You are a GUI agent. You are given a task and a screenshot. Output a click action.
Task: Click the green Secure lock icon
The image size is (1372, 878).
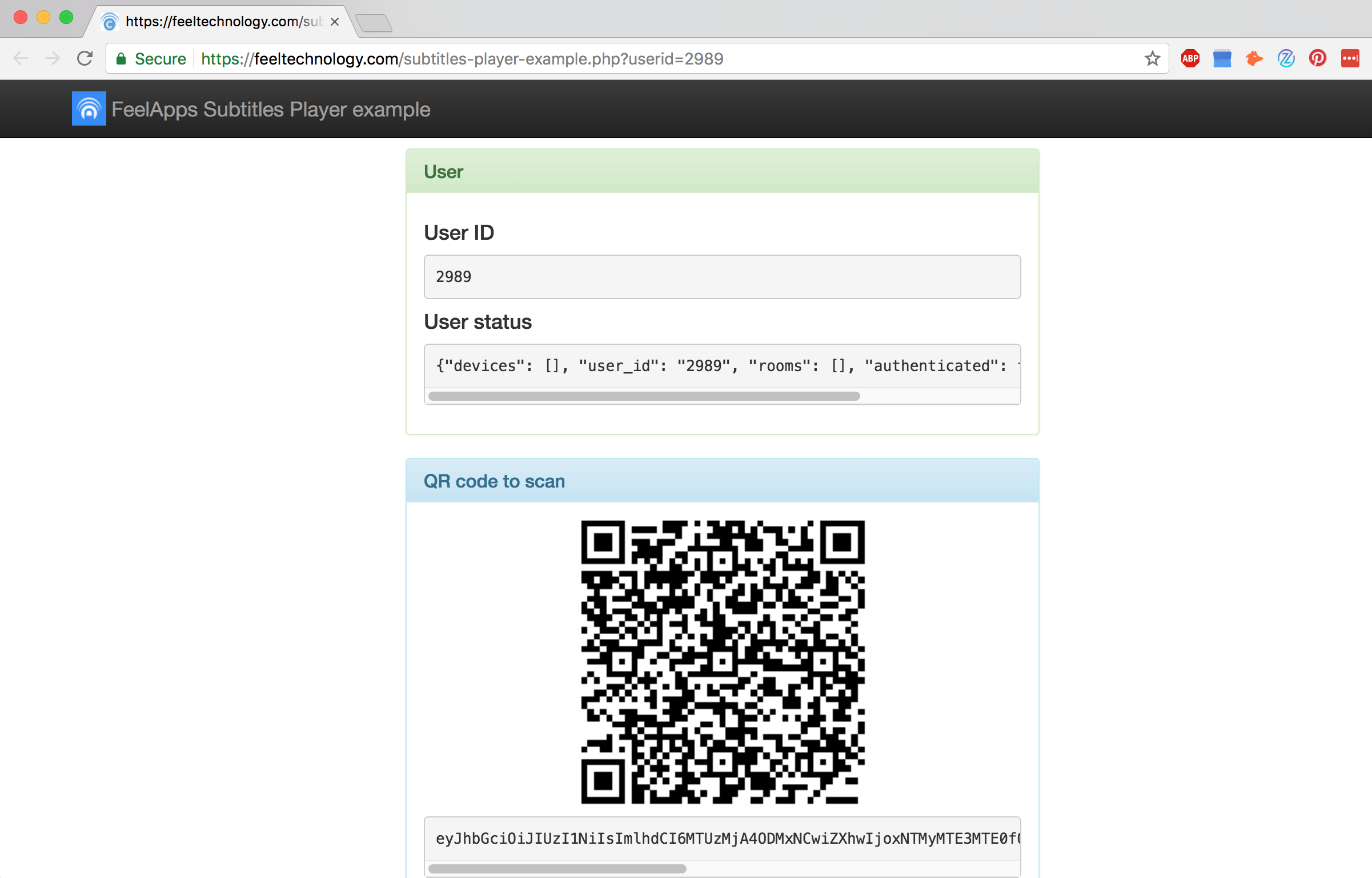pos(121,59)
